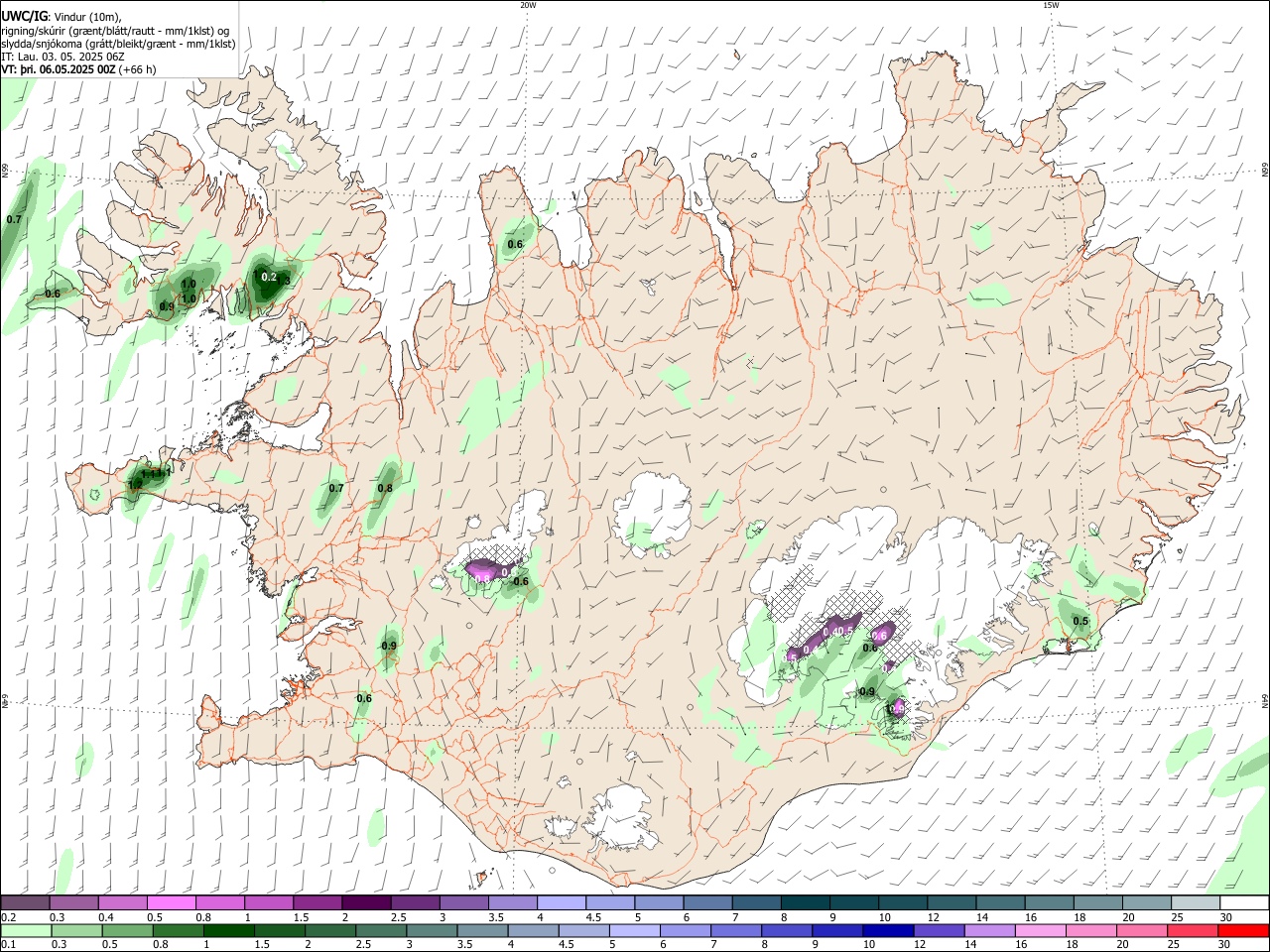Pick the palest green first rain scale swatch
The image size is (1270, 952).
pos(25,931)
